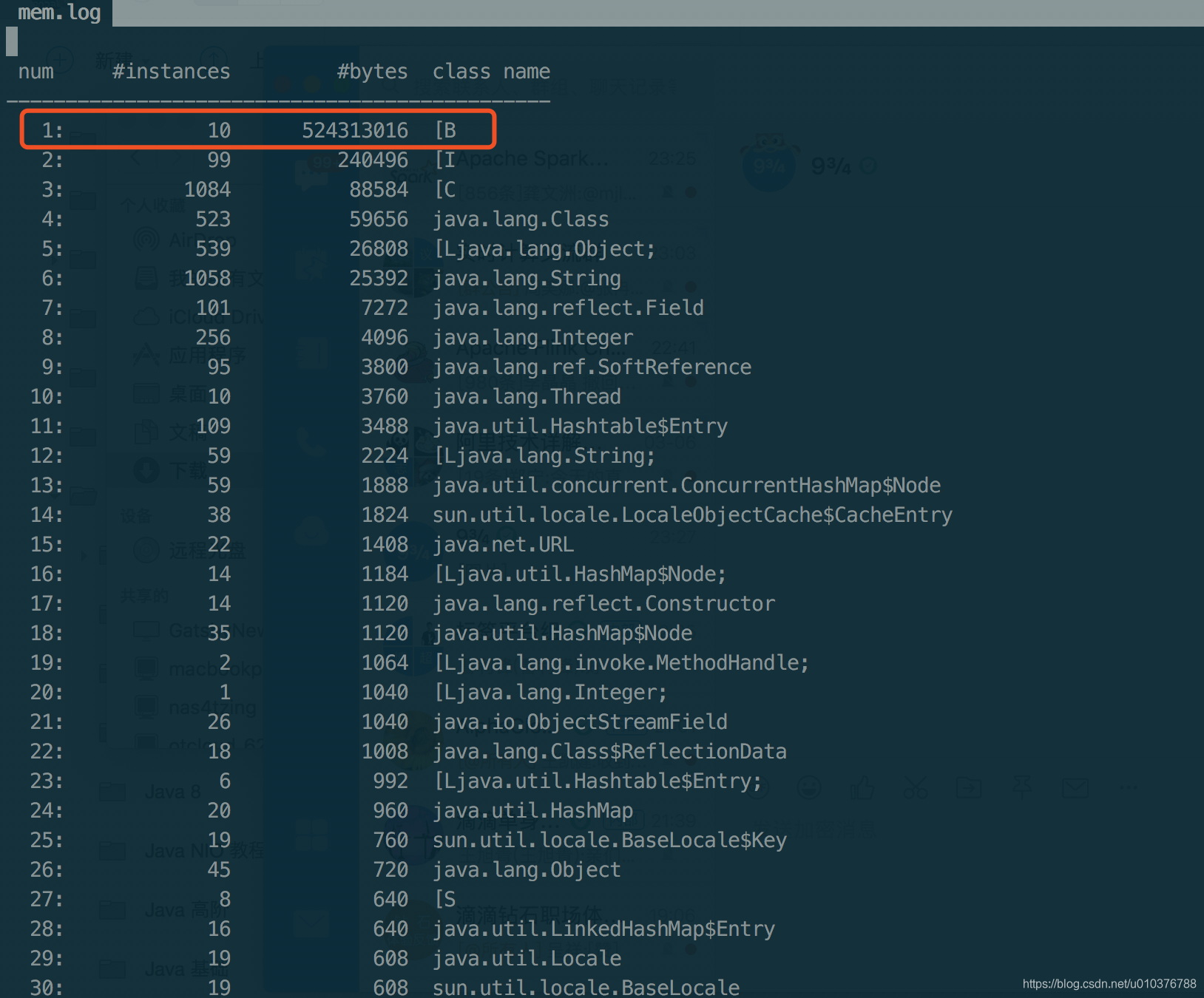Click byte value 992
This screenshot has height=998, width=1204.
click(390, 781)
